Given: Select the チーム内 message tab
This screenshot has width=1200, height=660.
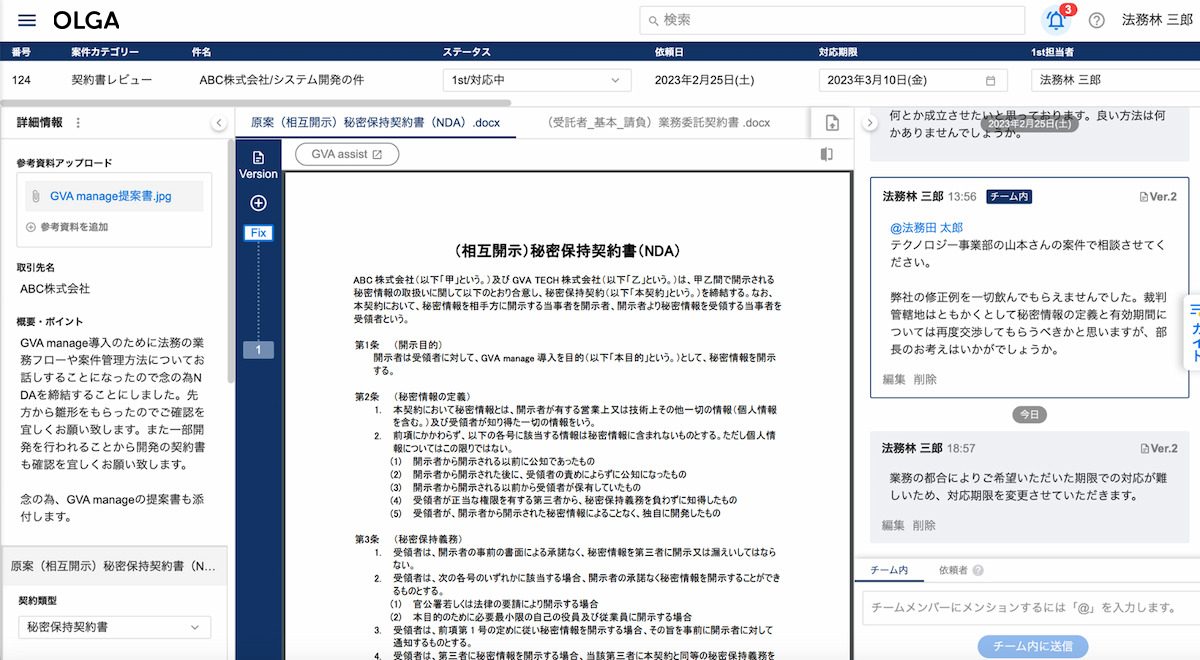Looking at the screenshot, I should coord(889,570).
